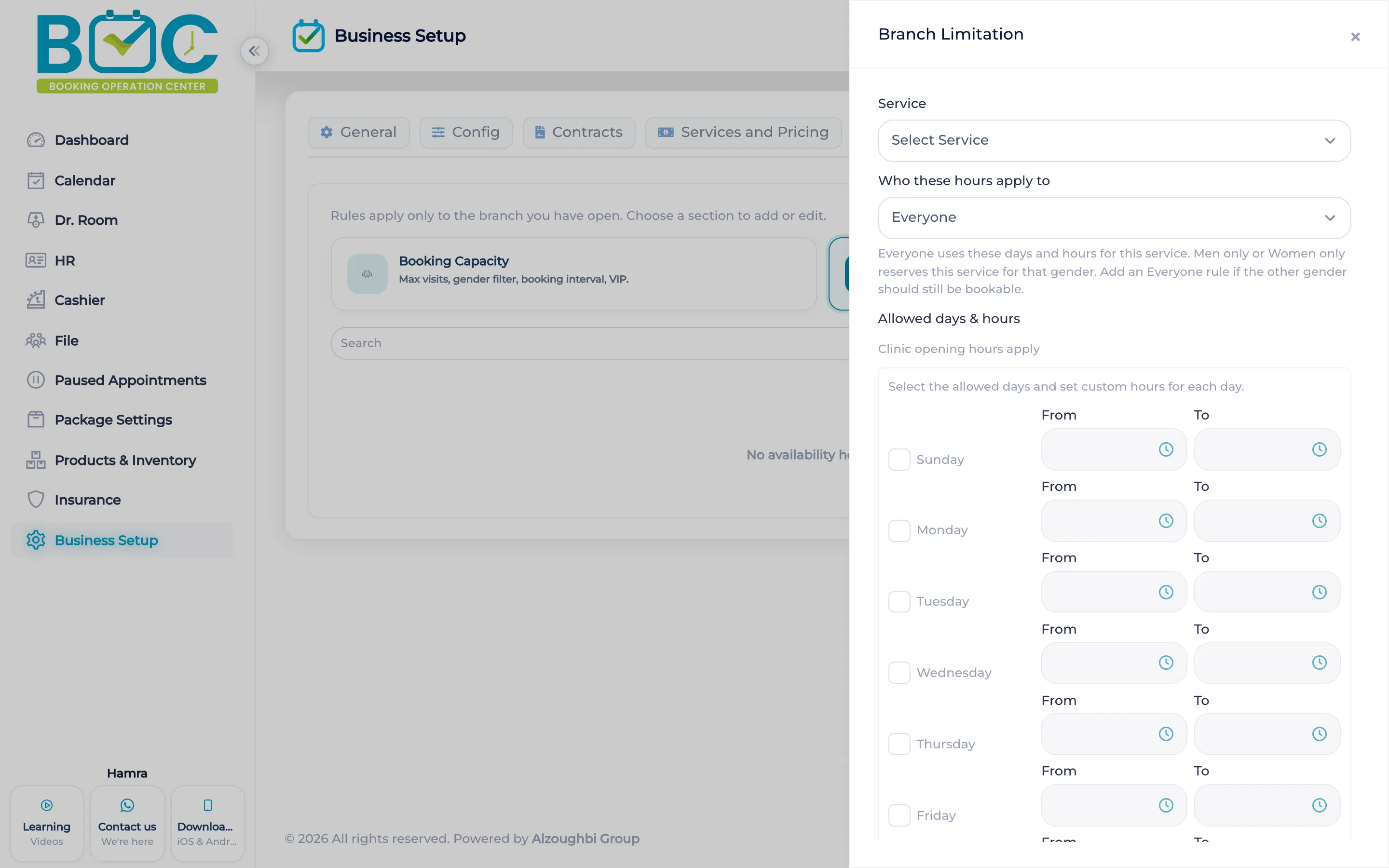Screen dimensions: 1389x868
Task: Open the Tuesday To clock picker
Action: [x=1320, y=592]
